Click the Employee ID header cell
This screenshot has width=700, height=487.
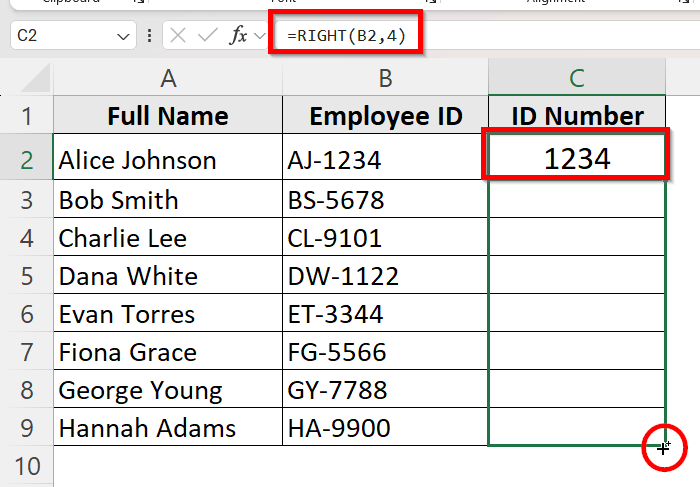tap(385, 116)
